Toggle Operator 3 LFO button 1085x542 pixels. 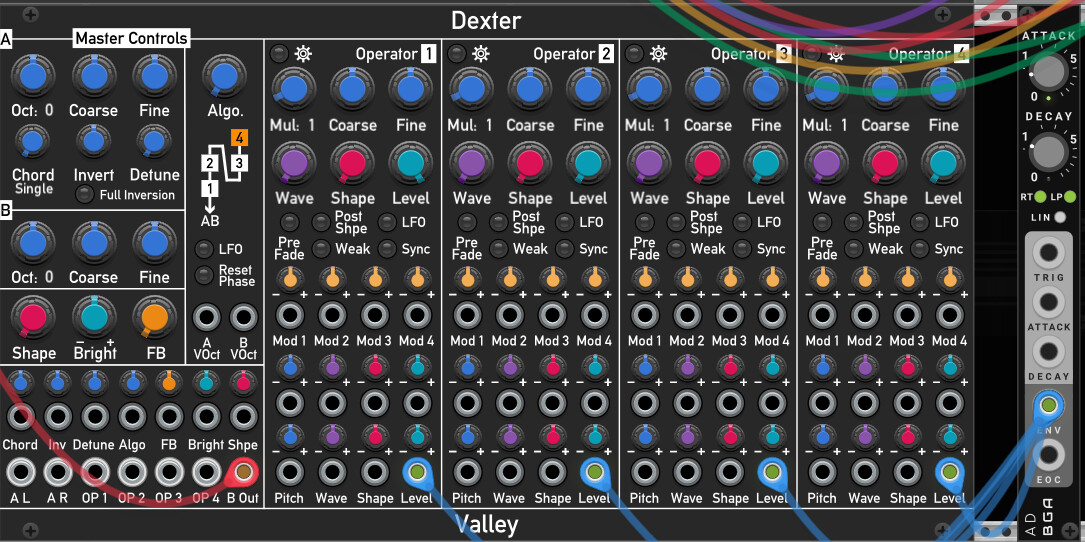[x=744, y=222]
